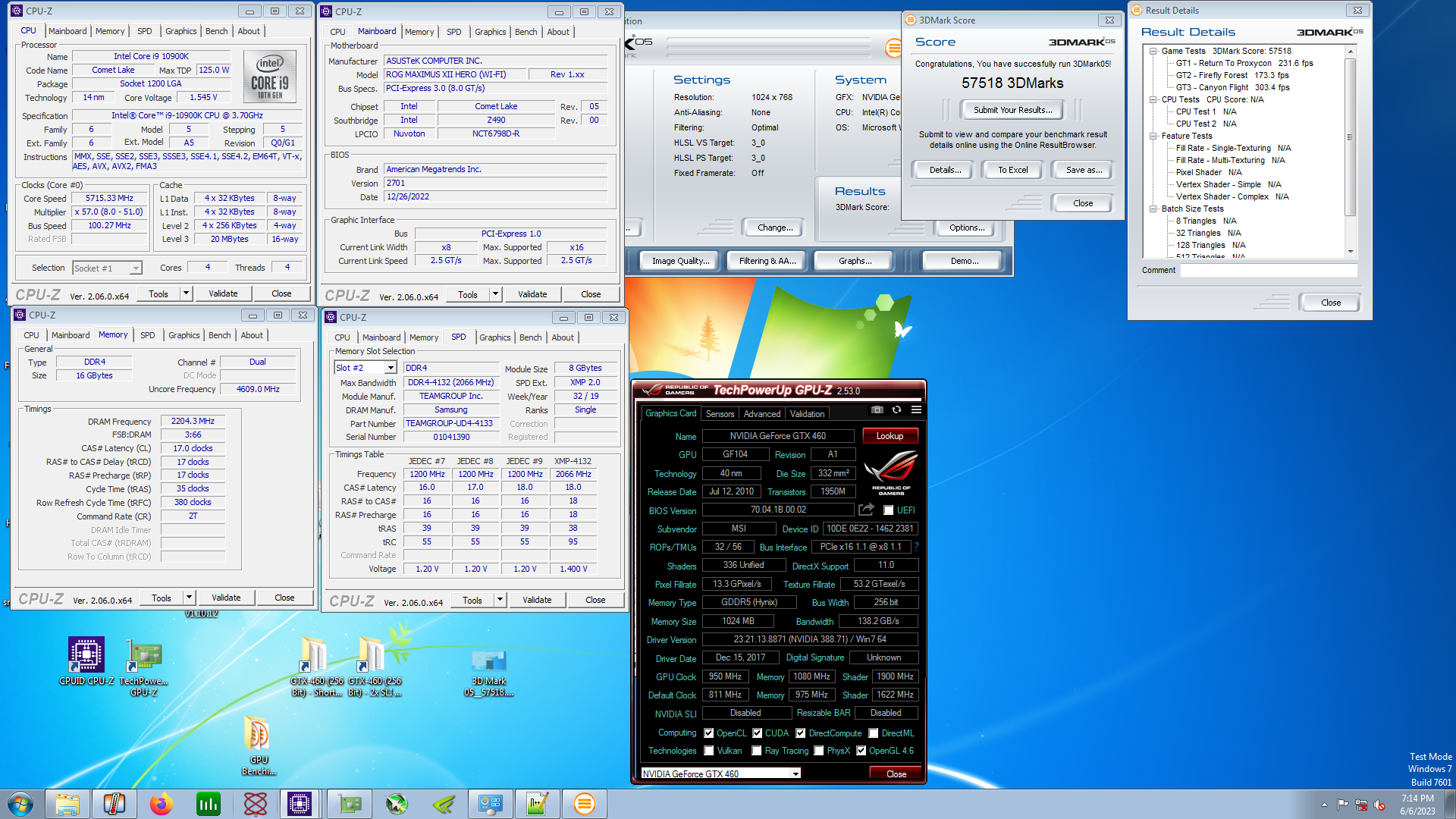Take a GPU-Z screenshot with the camera icon
The width and height of the screenshot is (1456, 819).
877,409
